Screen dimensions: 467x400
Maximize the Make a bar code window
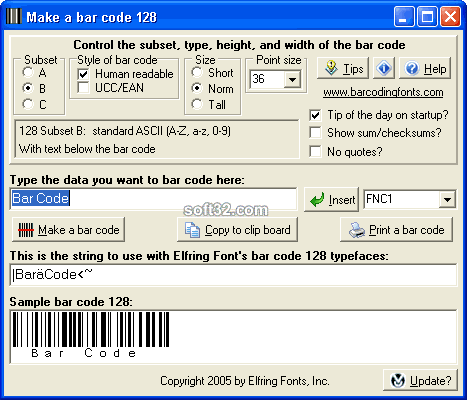[x=427, y=17]
